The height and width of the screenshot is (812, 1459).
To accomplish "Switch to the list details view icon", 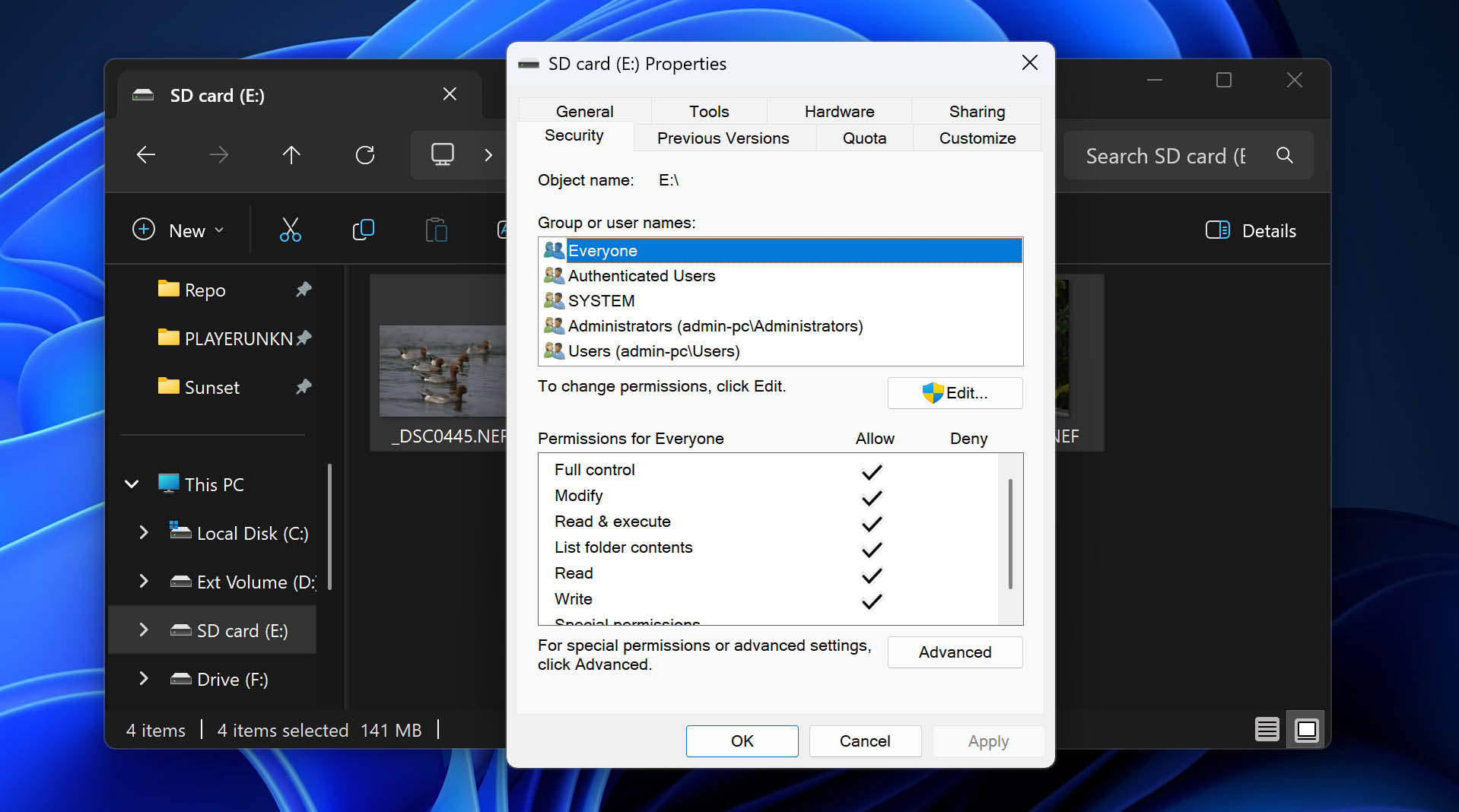I will point(1267,730).
